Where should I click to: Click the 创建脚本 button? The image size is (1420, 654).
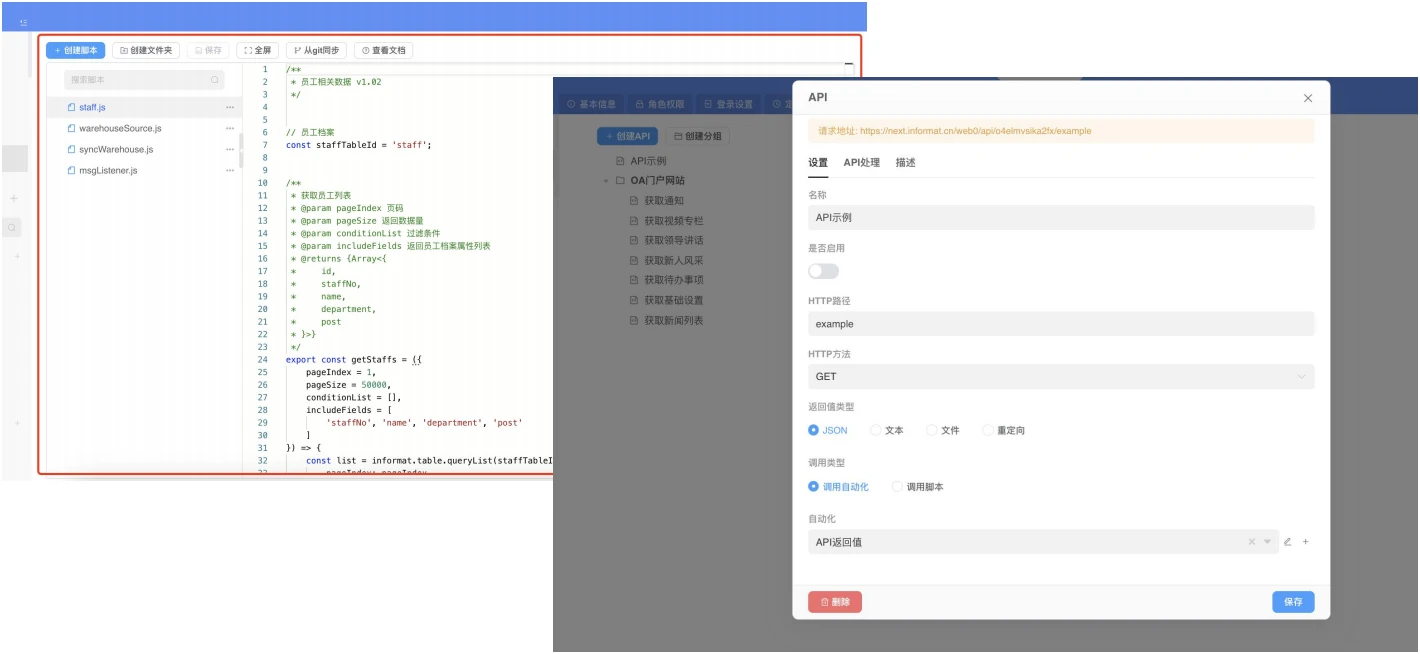coord(75,50)
